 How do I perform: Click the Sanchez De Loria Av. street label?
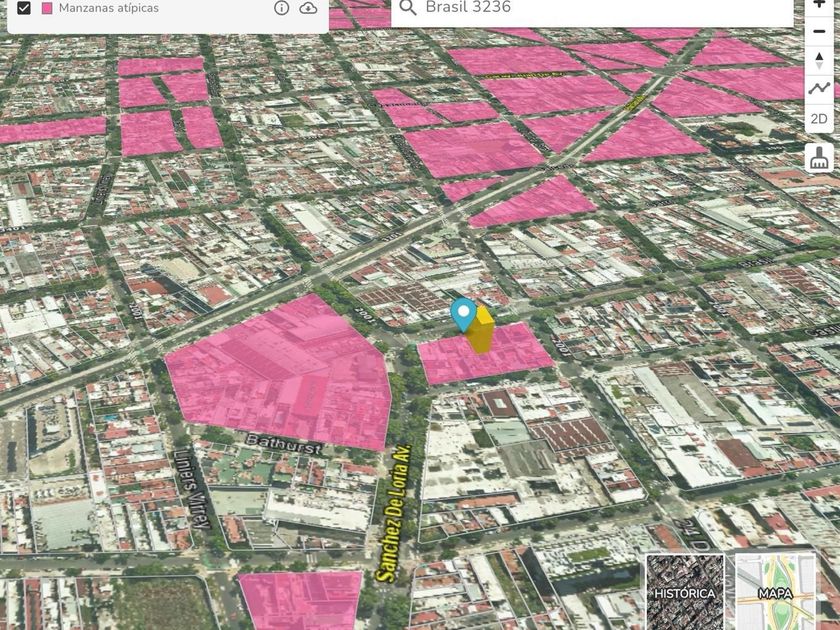tap(393, 513)
